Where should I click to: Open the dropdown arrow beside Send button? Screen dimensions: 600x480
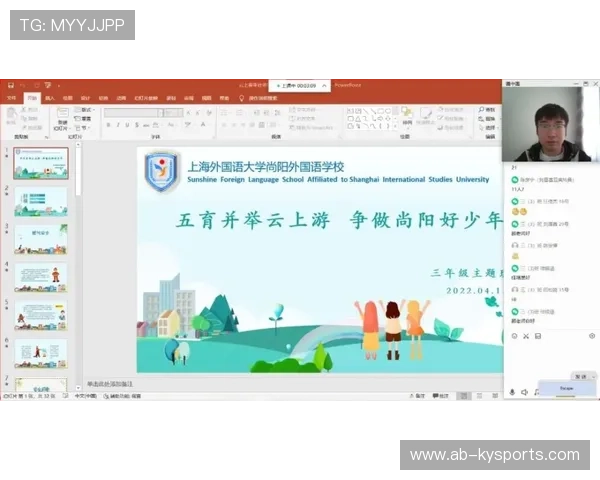[593, 377]
